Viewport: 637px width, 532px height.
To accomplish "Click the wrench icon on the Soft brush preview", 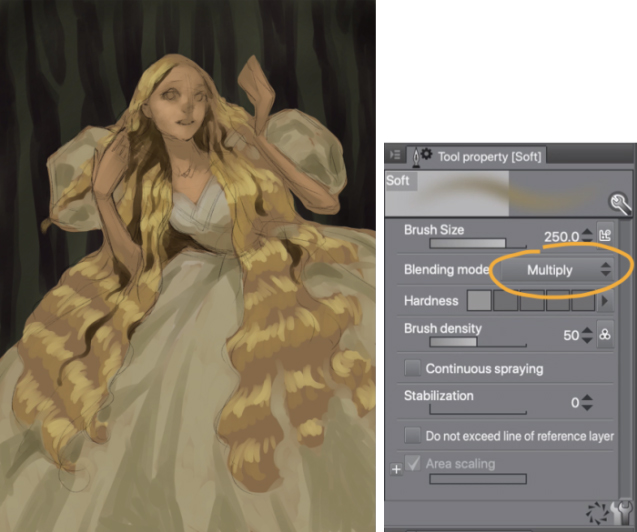I will [619, 204].
